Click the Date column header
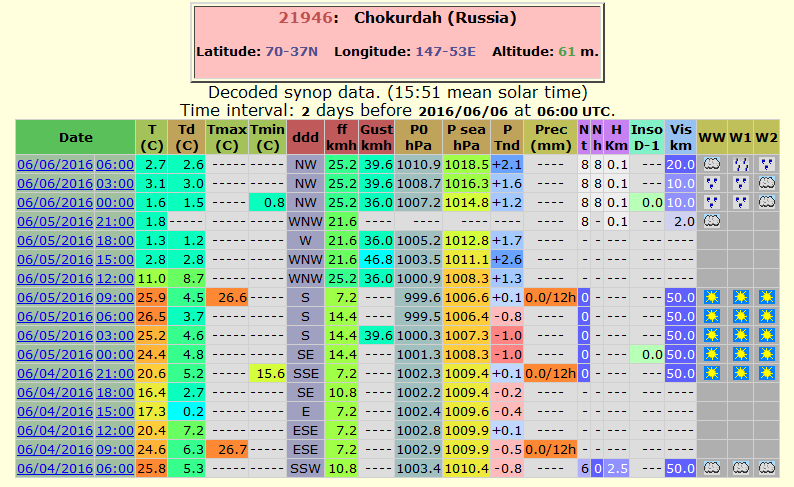Screen dimensions: 794x487 pos(75,137)
